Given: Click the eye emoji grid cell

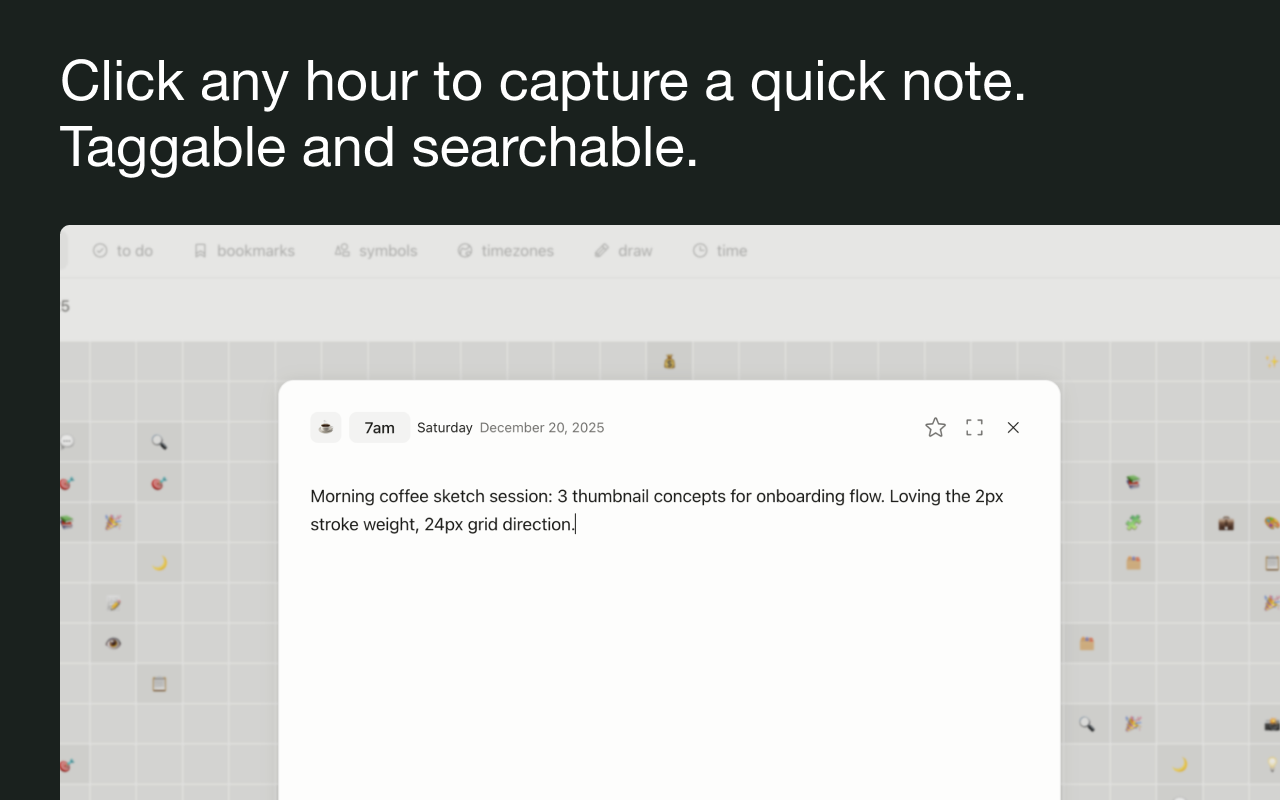Looking at the screenshot, I should pos(113,643).
